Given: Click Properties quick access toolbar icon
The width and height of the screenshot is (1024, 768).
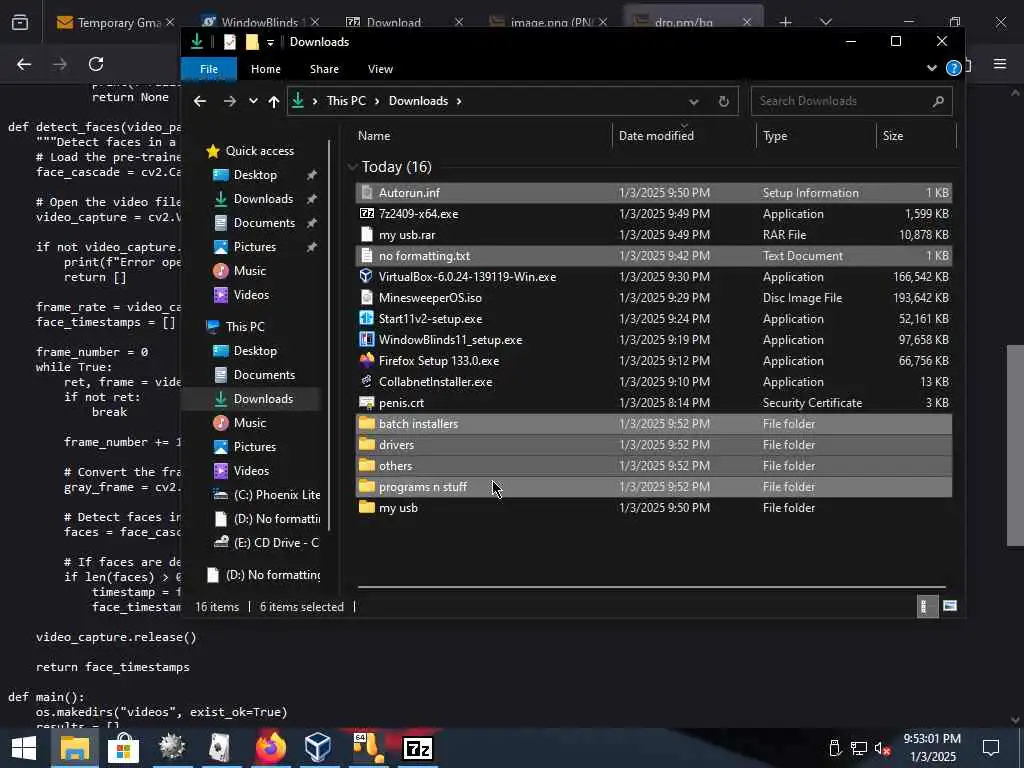Looking at the screenshot, I should 230,42.
